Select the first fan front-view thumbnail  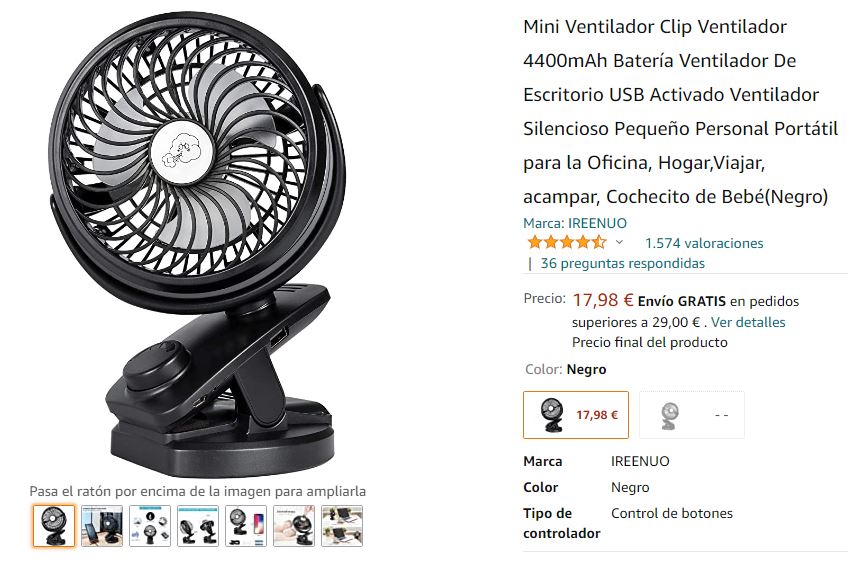tap(54, 526)
